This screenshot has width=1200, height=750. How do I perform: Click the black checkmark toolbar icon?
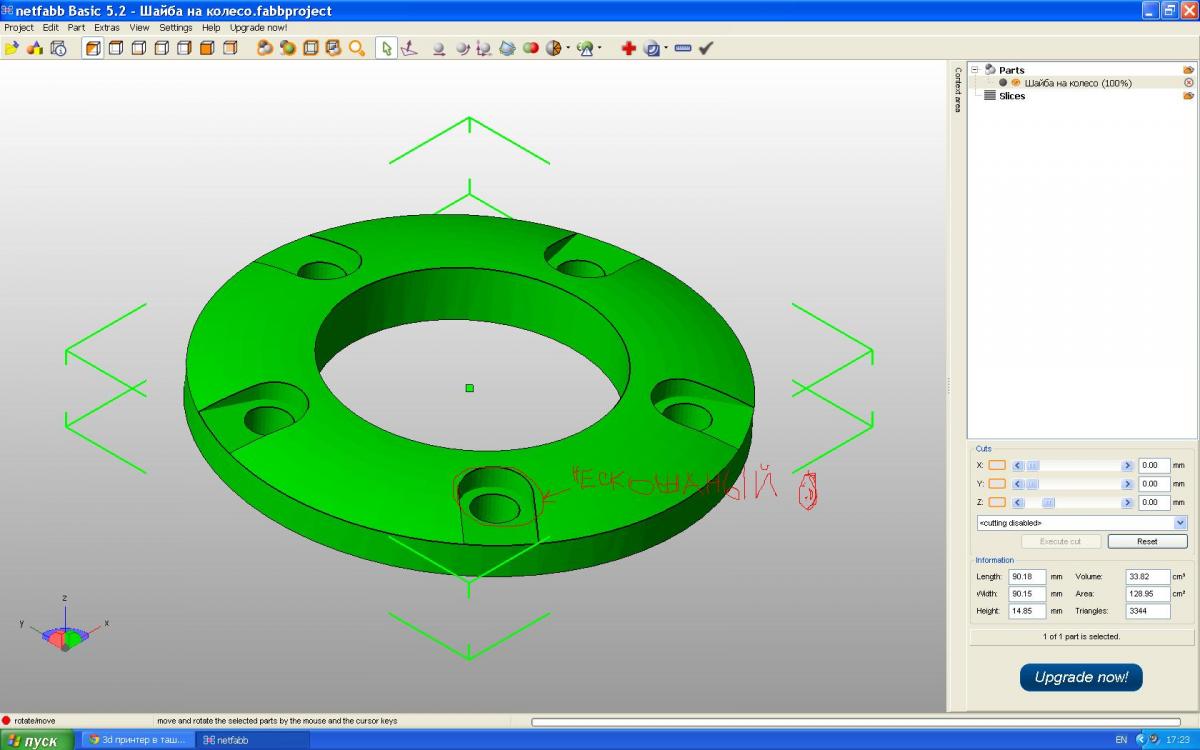(706, 48)
